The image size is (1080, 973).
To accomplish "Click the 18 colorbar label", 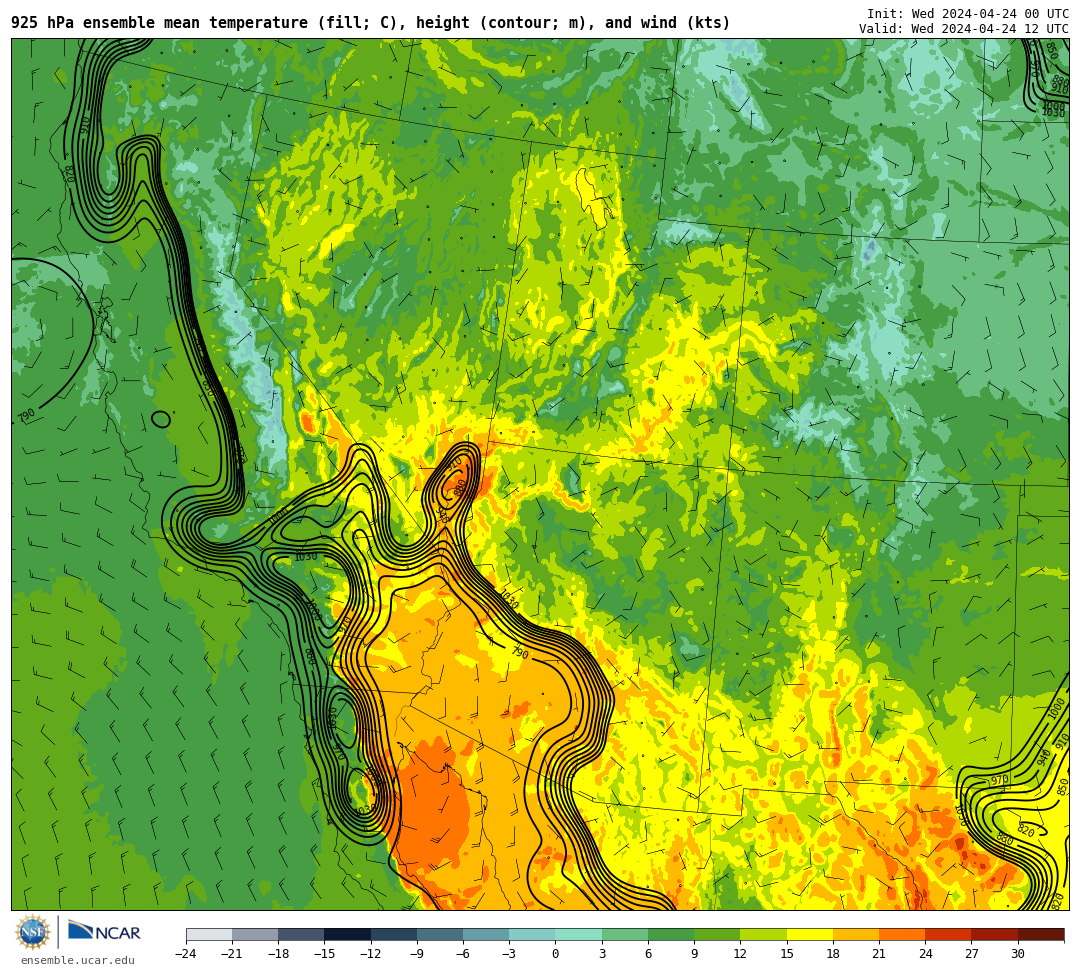I will 833,954.
